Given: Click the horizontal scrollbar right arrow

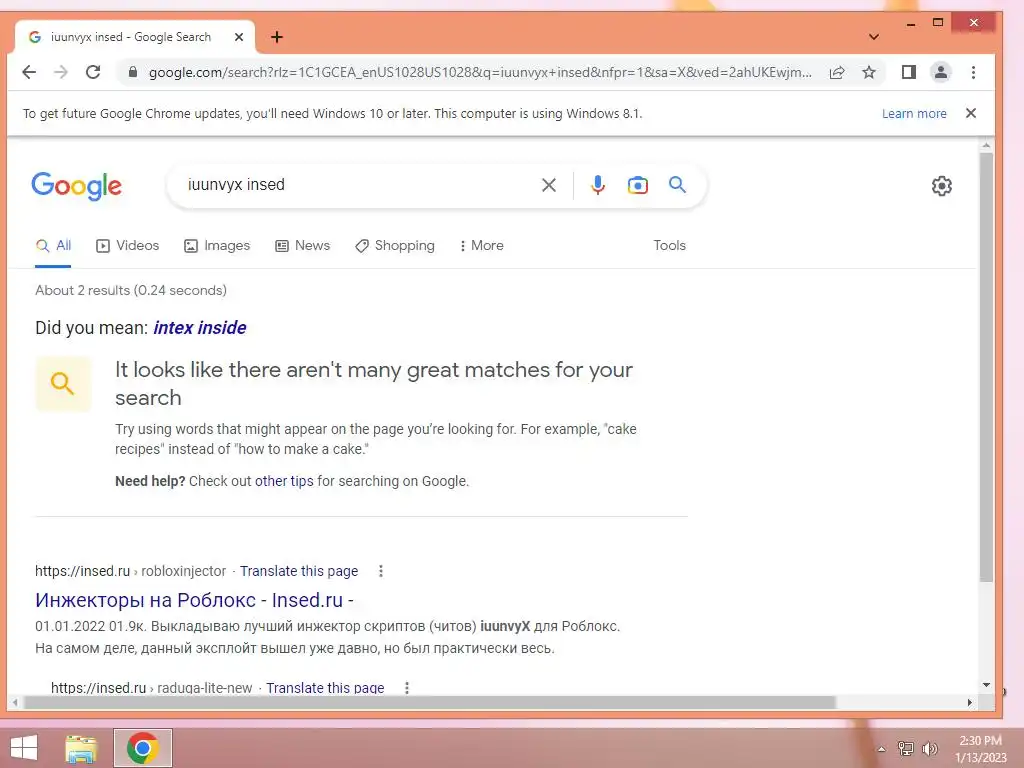Looking at the screenshot, I should point(970,703).
